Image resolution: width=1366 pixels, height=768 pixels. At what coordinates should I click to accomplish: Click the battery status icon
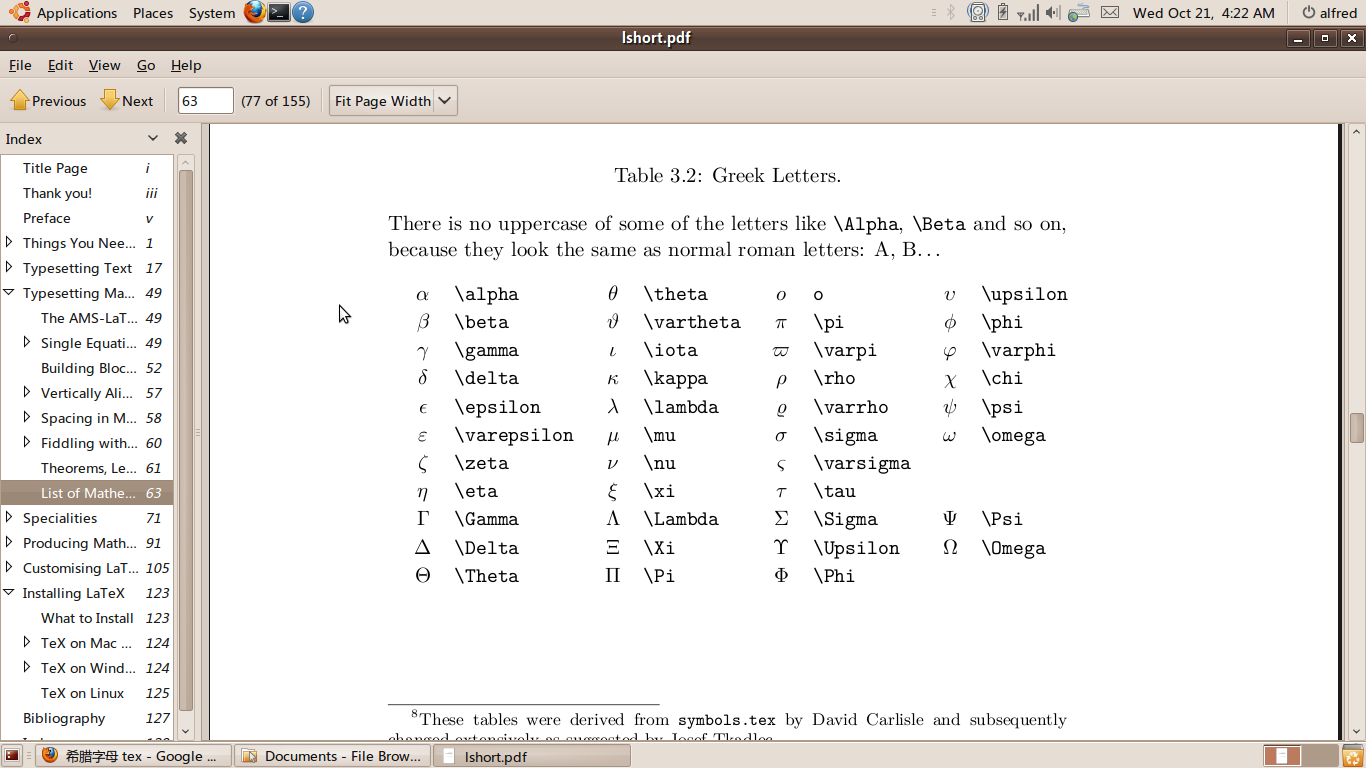pos(1003,13)
